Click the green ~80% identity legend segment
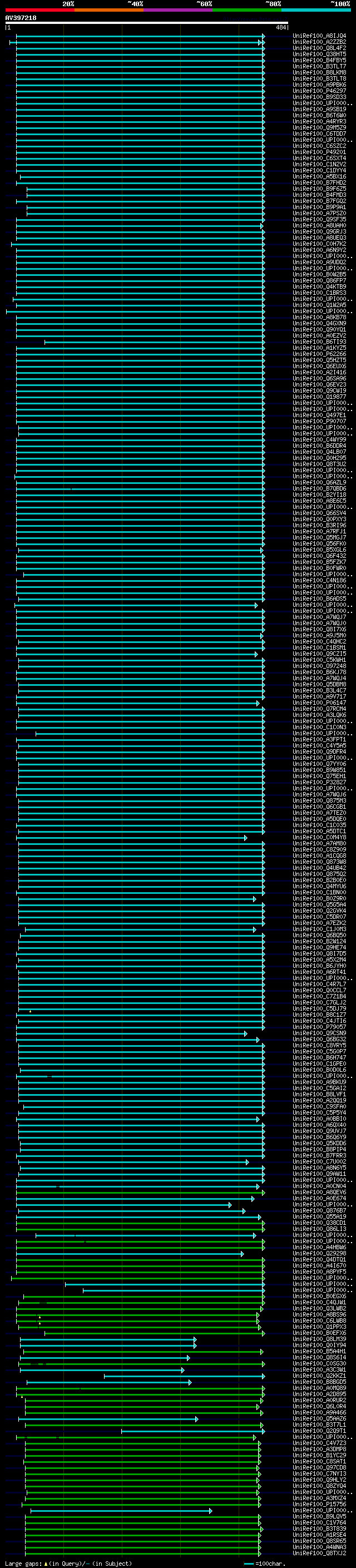Screen dimensions: 356x1568 click(x=247, y=10)
